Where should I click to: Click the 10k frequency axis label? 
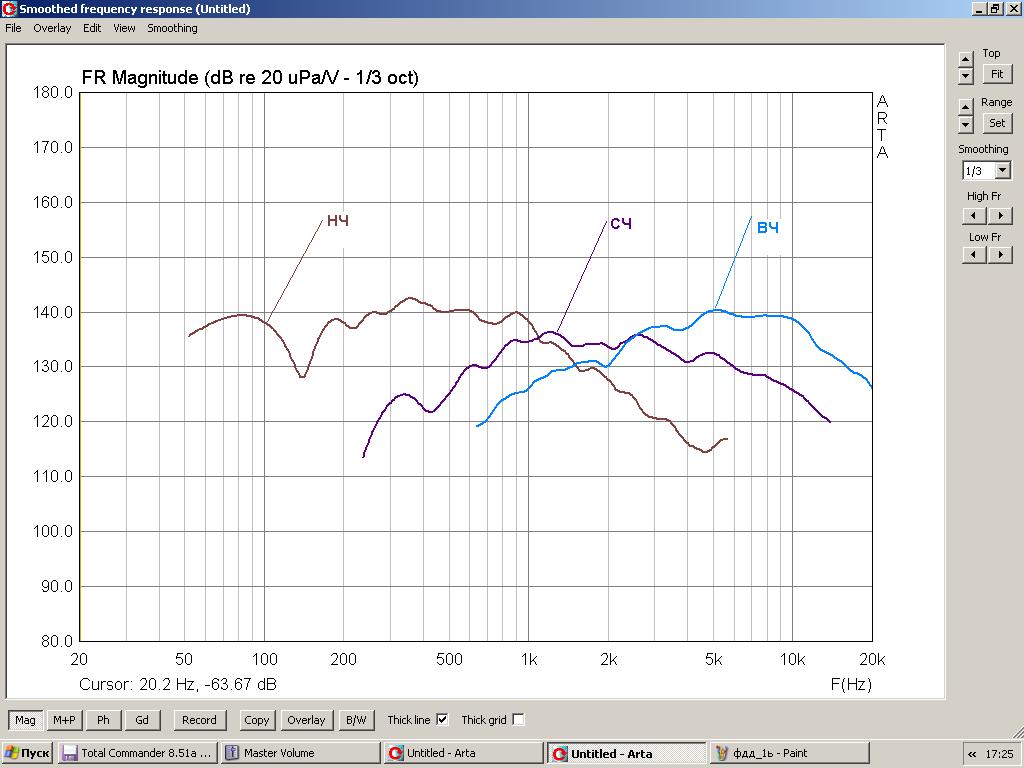click(x=792, y=660)
